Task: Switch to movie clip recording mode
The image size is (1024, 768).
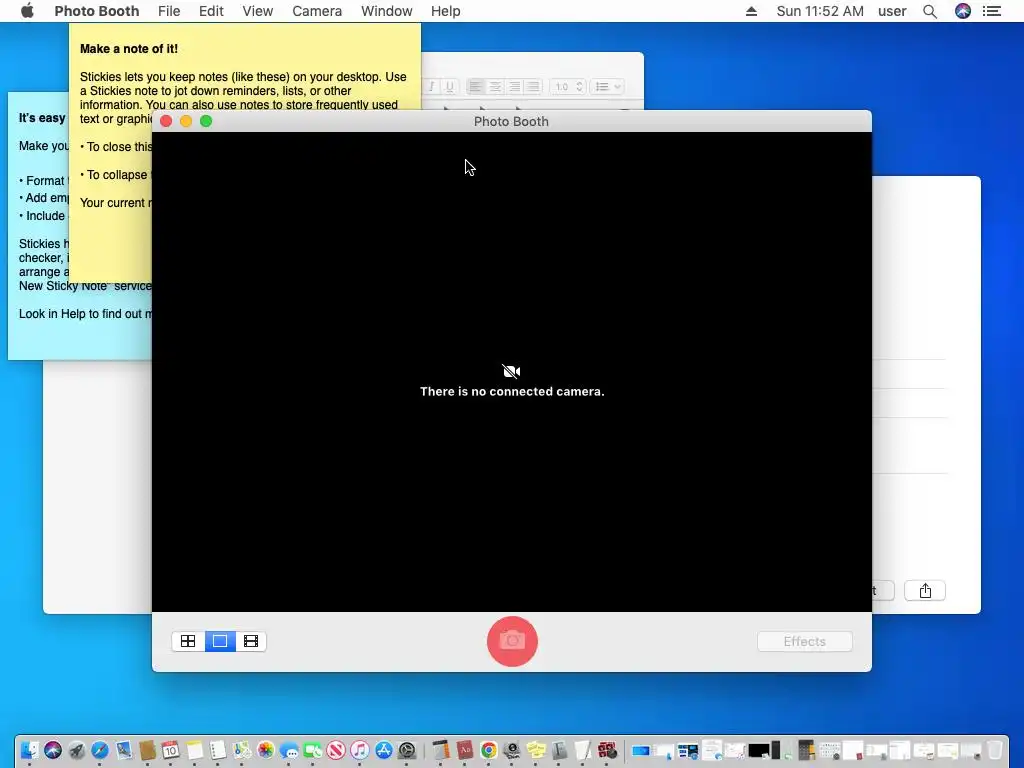Action: 251,641
